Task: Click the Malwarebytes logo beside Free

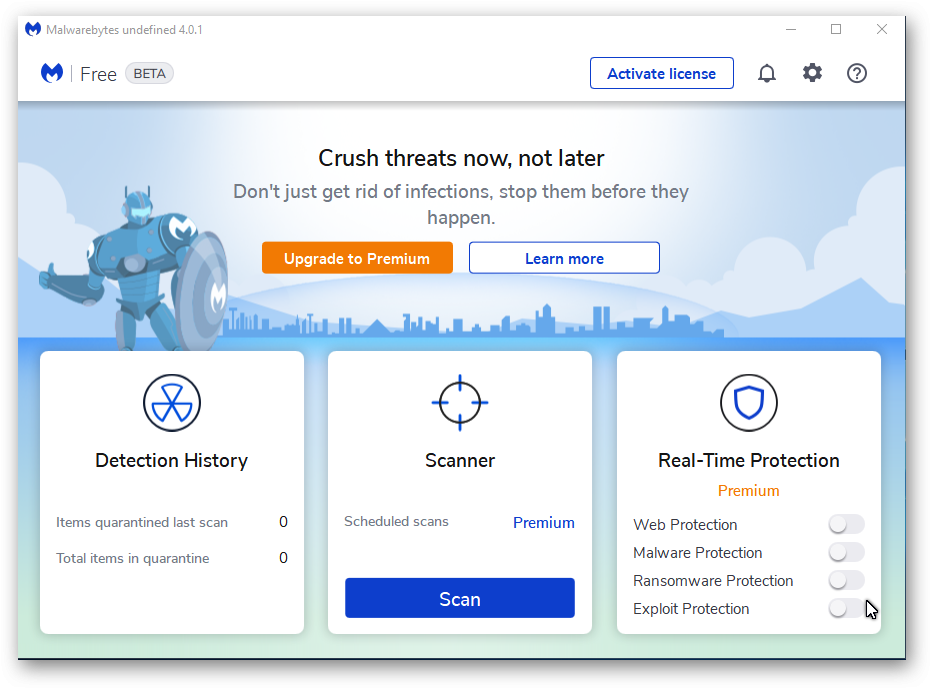Action: tap(52, 74)
